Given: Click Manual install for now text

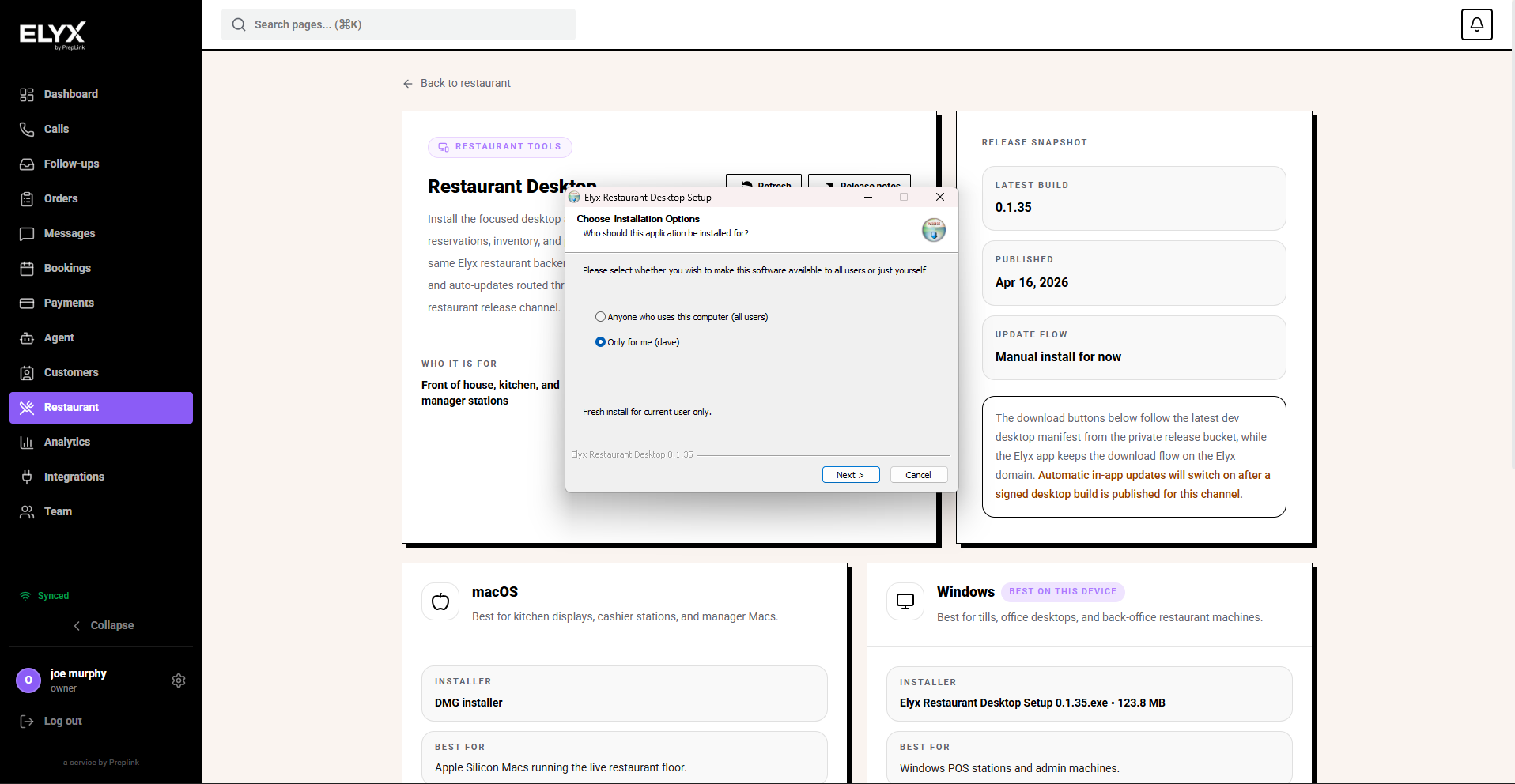Looking at the screenshot, I should pos(1058,356).
